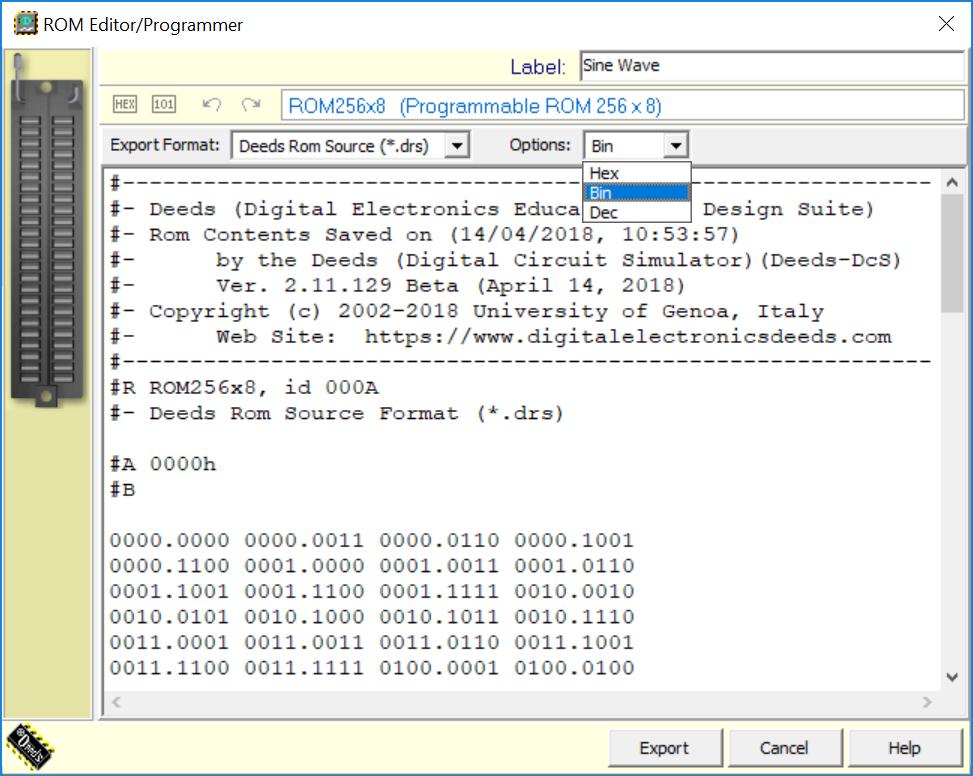
Task: Click the HEX view toolbar icon
Action: click(x=125, y=104)
